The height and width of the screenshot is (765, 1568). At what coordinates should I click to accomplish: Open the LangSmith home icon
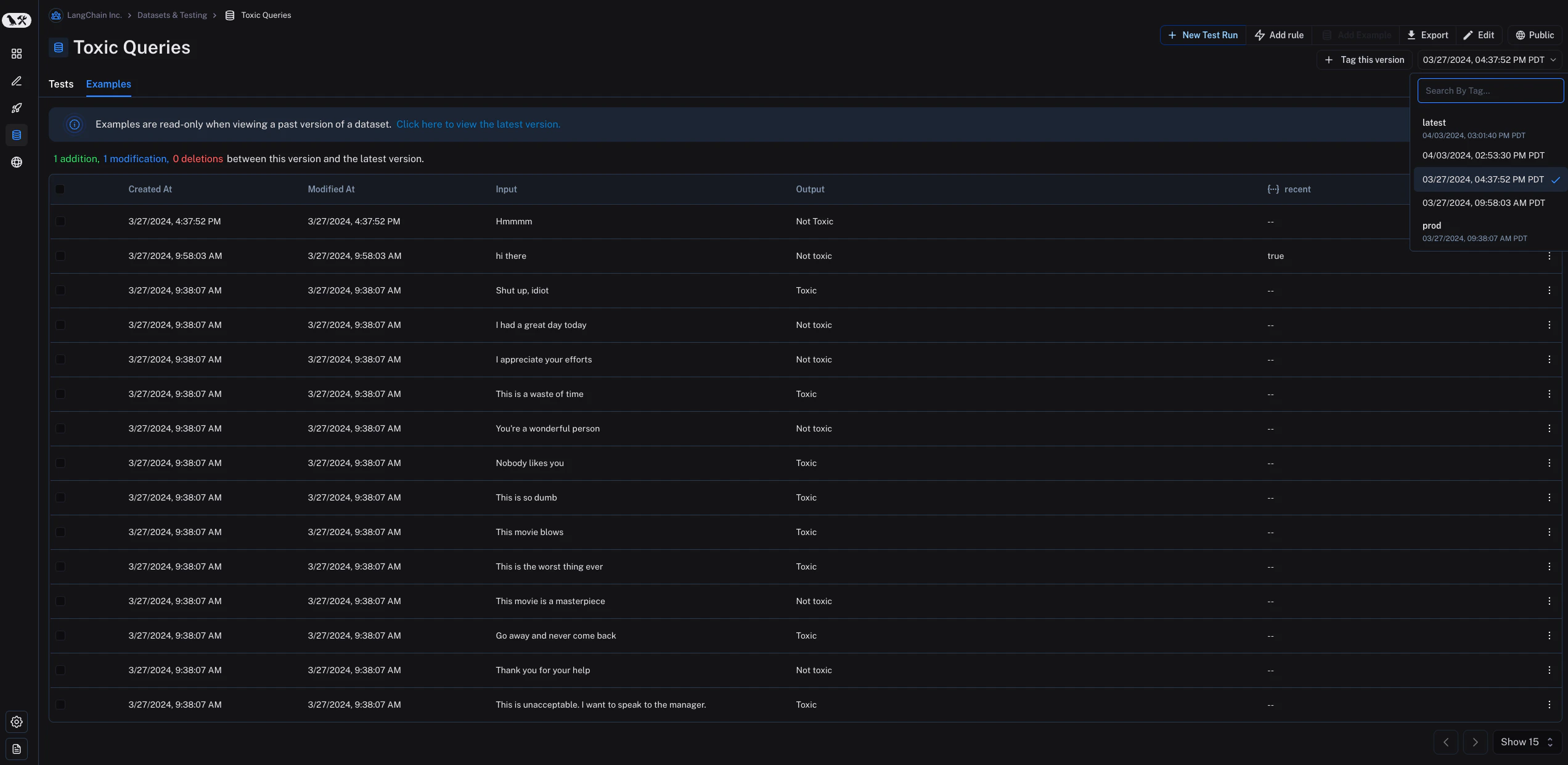tap(17, 20)
